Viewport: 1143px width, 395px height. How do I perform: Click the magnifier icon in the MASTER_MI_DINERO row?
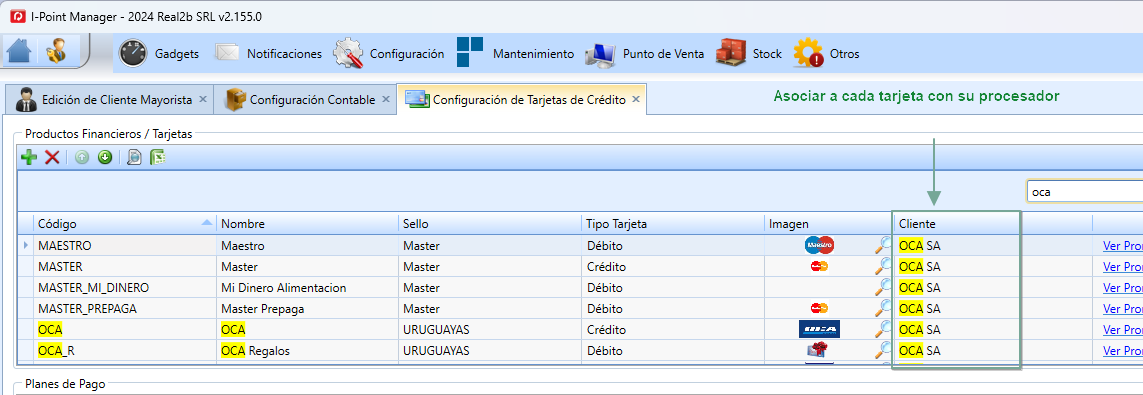tap(883, 287)
